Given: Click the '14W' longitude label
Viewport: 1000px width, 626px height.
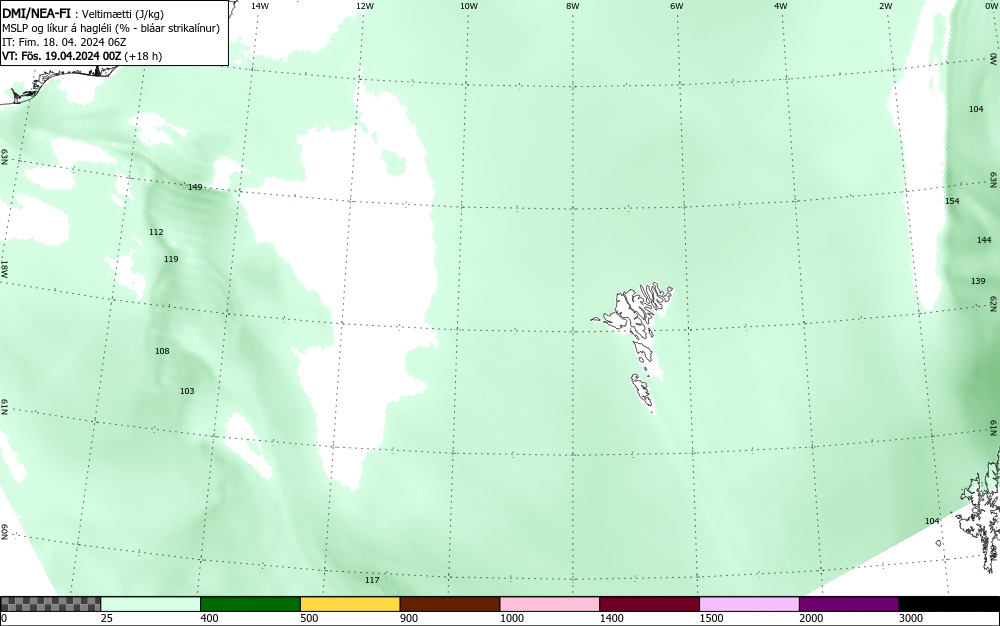Looking at the screenshot, I should coord(260,6).
